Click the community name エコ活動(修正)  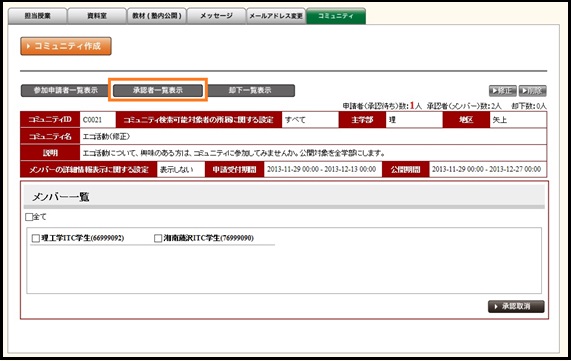[x=106, y=137]
